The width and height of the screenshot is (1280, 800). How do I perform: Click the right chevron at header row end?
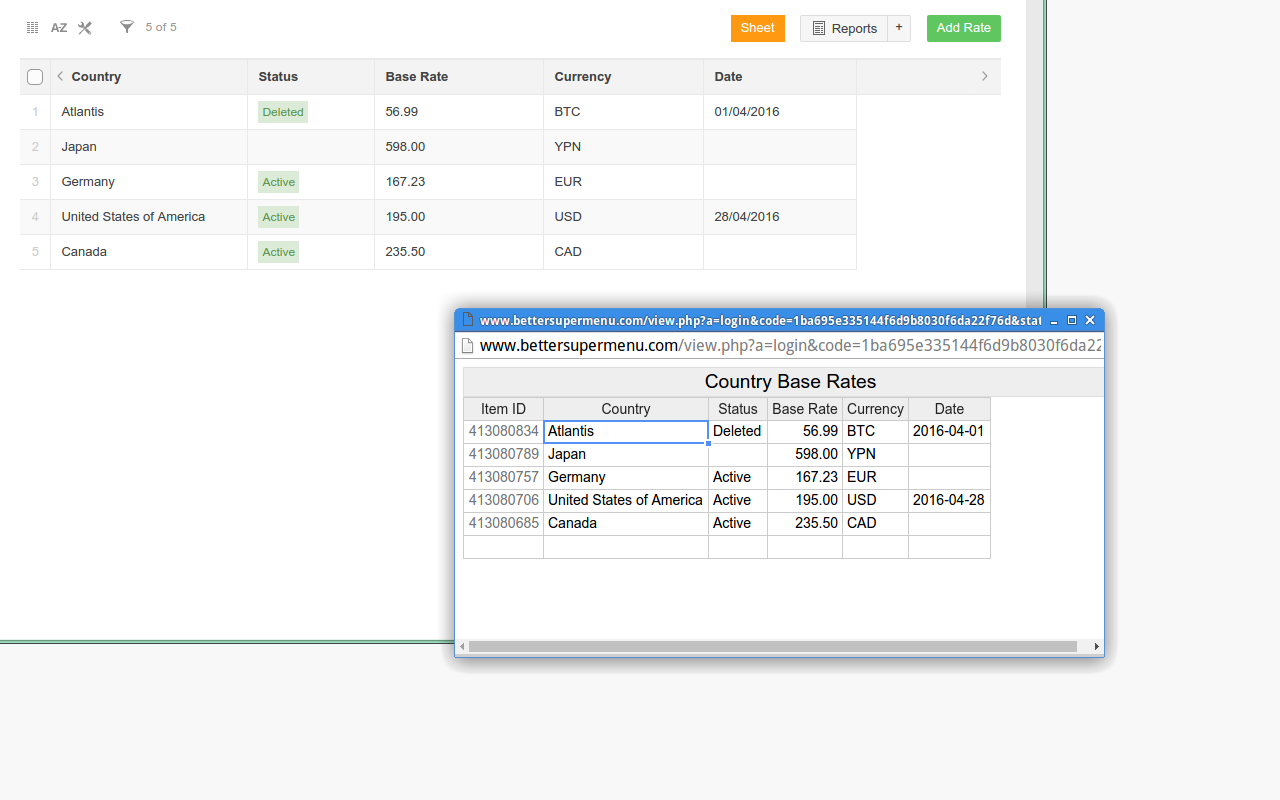[984, 77]
